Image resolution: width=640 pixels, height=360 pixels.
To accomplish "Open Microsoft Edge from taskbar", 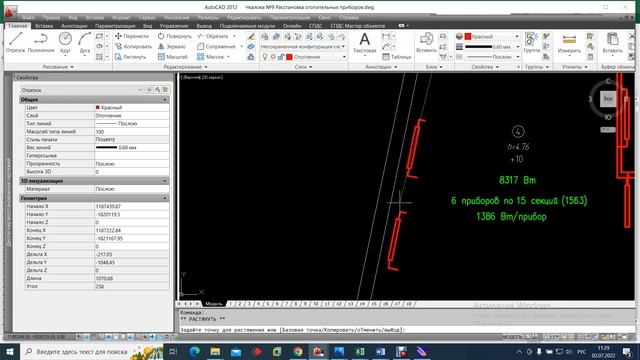I will pos(195,351).
